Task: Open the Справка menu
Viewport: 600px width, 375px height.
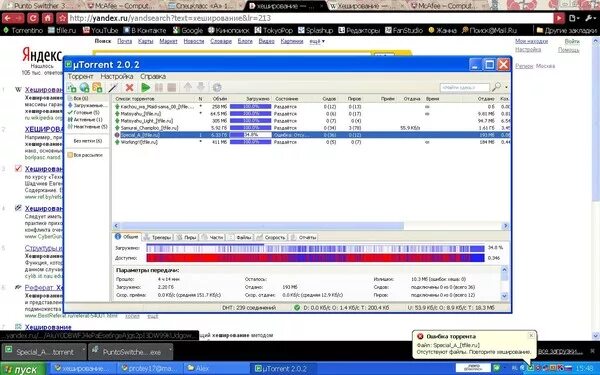Action: (153, 77)
